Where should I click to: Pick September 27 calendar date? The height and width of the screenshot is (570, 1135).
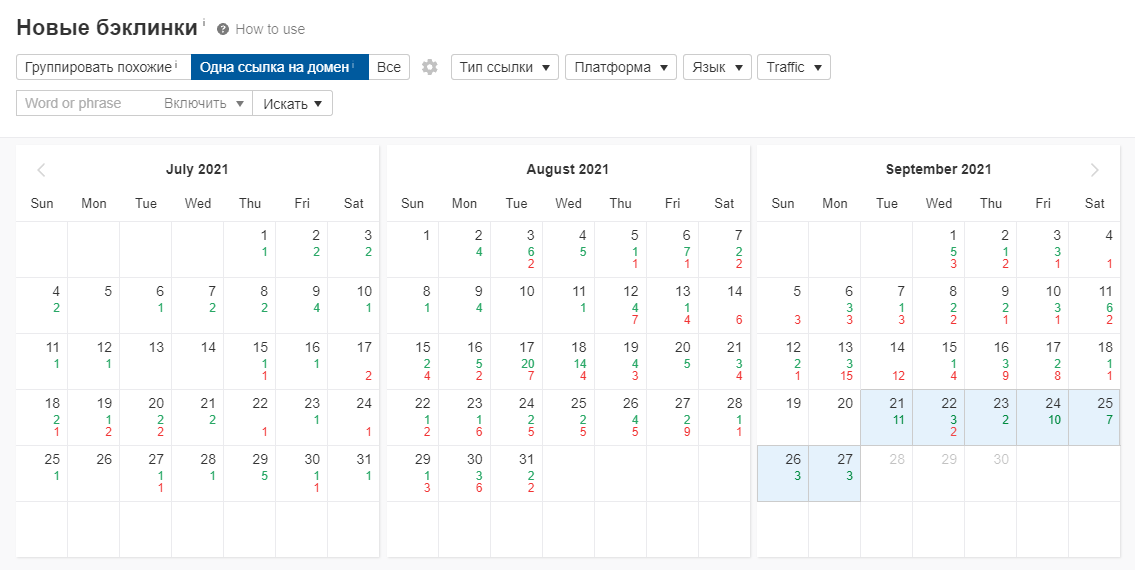834,473
